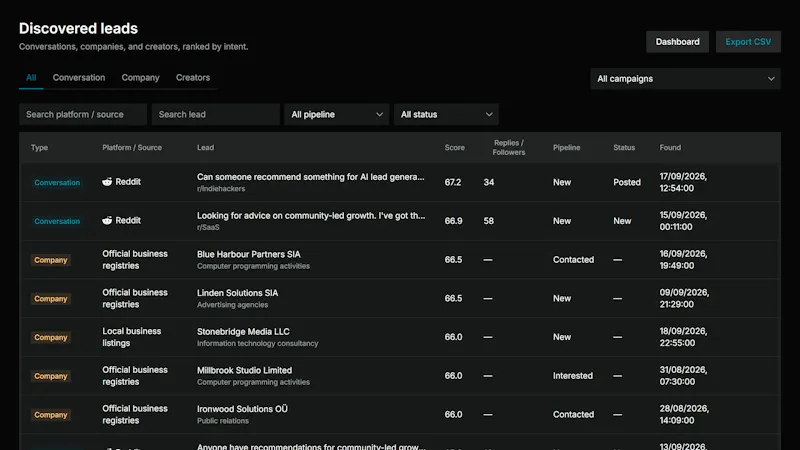
Task: Click the Replies / Followers column header
Action: [509, 147]
